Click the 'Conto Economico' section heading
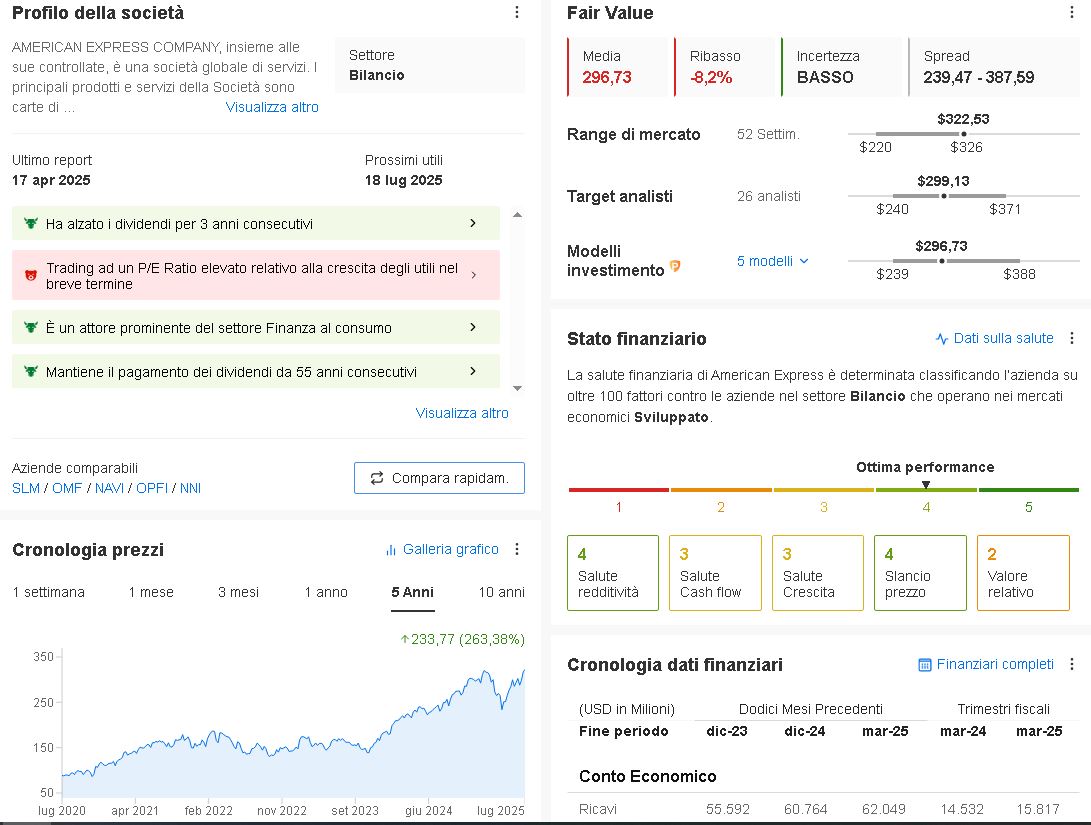The height and width of the screenshot is (825, 1091). [x=648, y=776]
